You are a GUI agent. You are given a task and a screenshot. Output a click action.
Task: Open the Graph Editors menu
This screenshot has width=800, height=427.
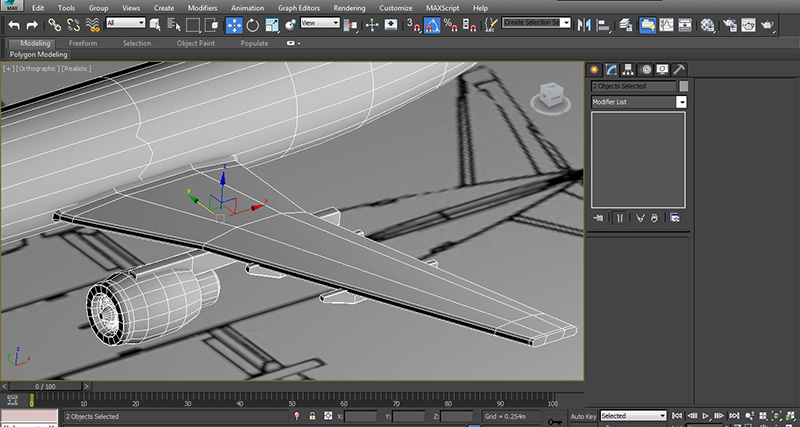pos(298,8)
